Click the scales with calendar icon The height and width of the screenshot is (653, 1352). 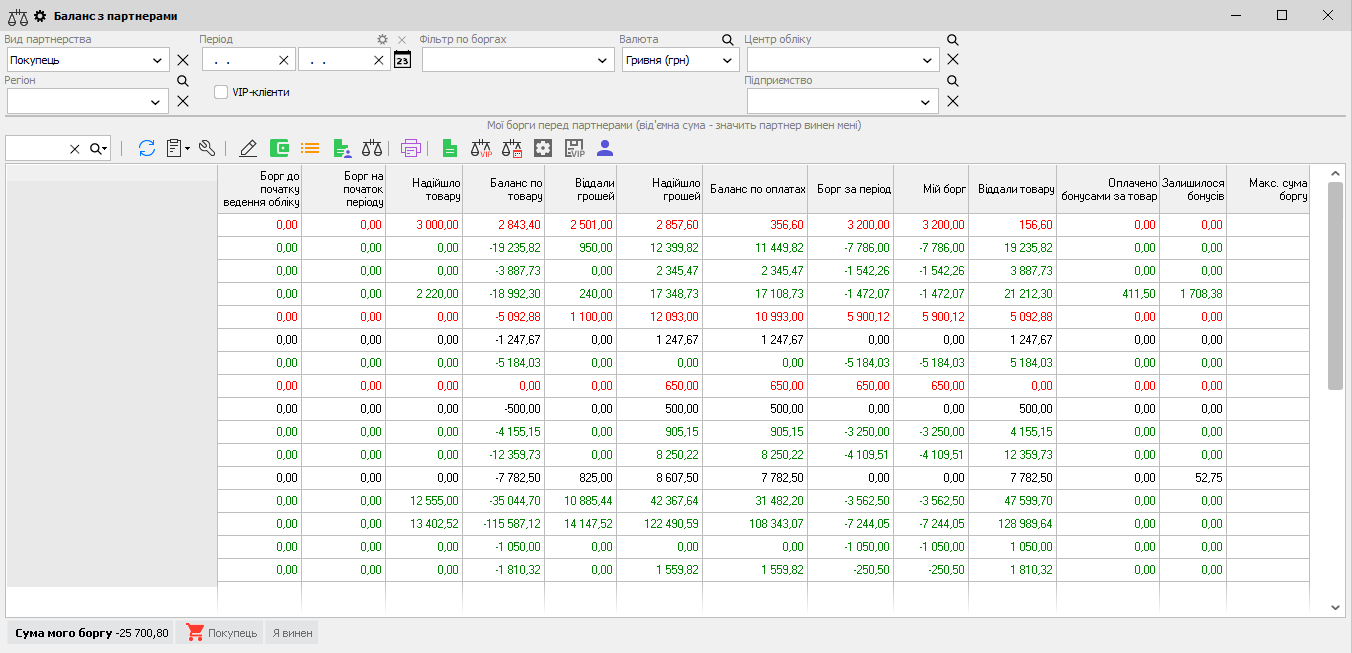512,148
